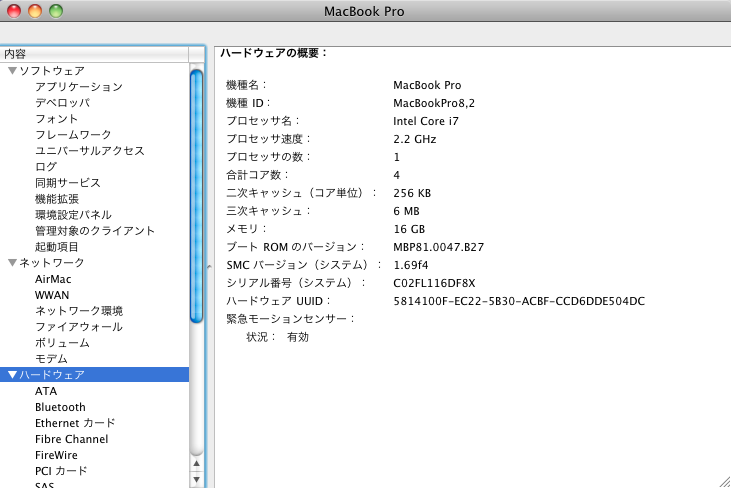
Task: Open 環境設定パネル entry
Action: click(x=73, y=215)
